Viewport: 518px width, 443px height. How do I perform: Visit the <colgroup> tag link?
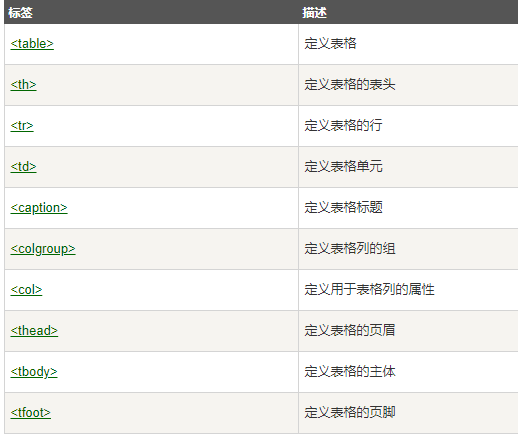coord(43,249)
